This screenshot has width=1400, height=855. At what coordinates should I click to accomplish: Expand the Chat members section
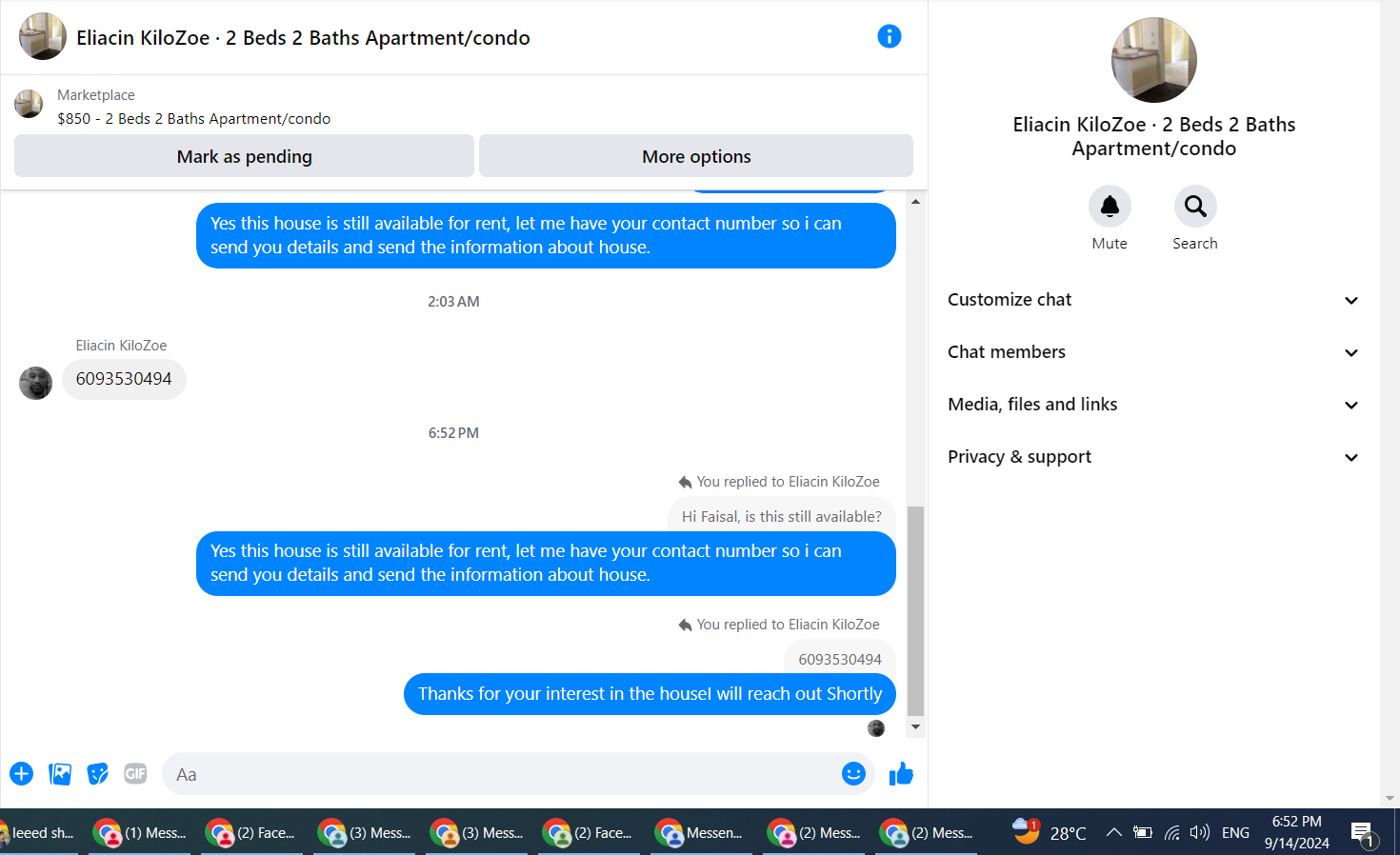pyautogui.click(x=1153, y=352)
